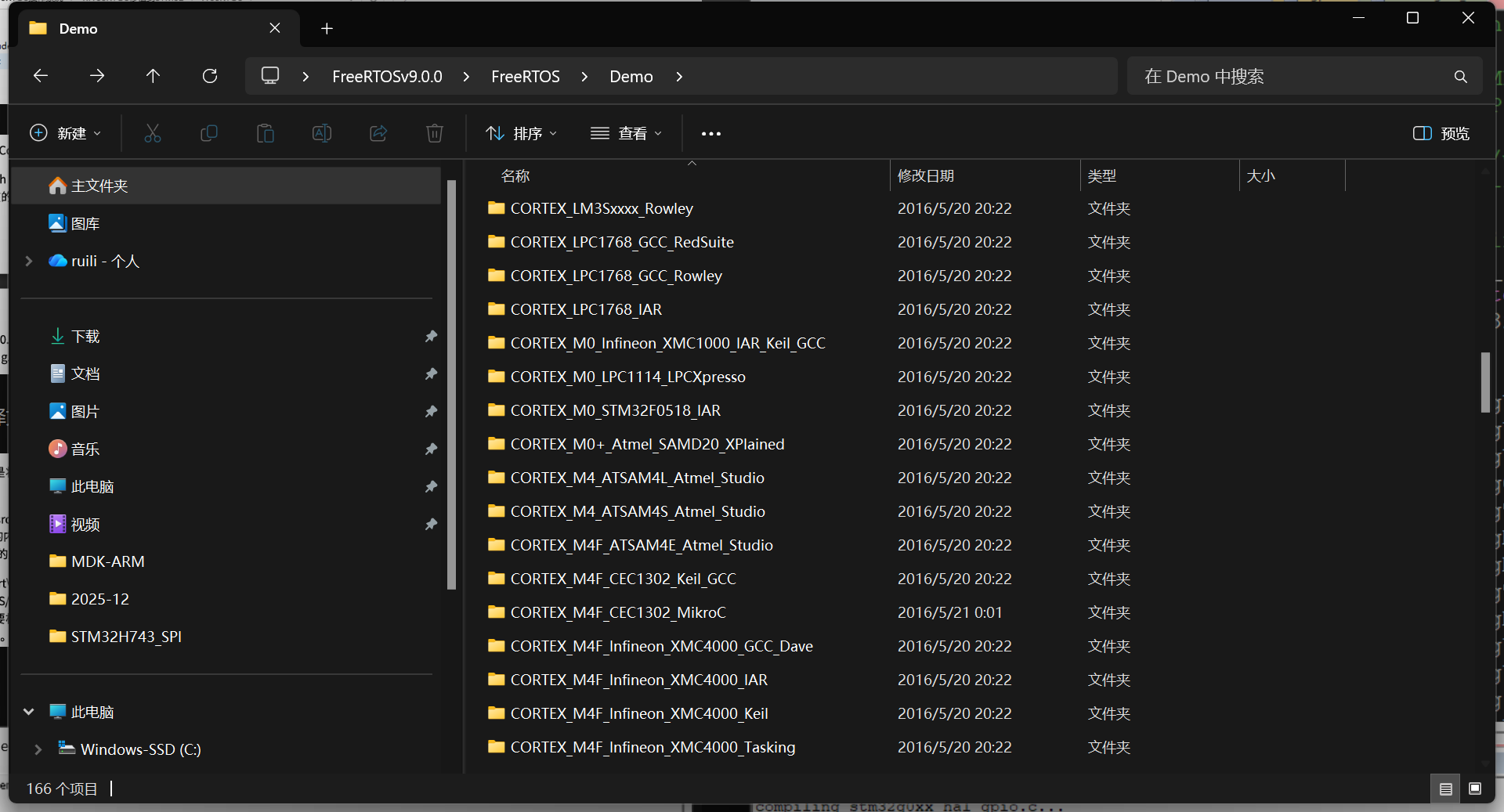The height and width of the screenshot is (812, 1504).
Task: Click the Delete trash can icon
Action: point(435,134)
